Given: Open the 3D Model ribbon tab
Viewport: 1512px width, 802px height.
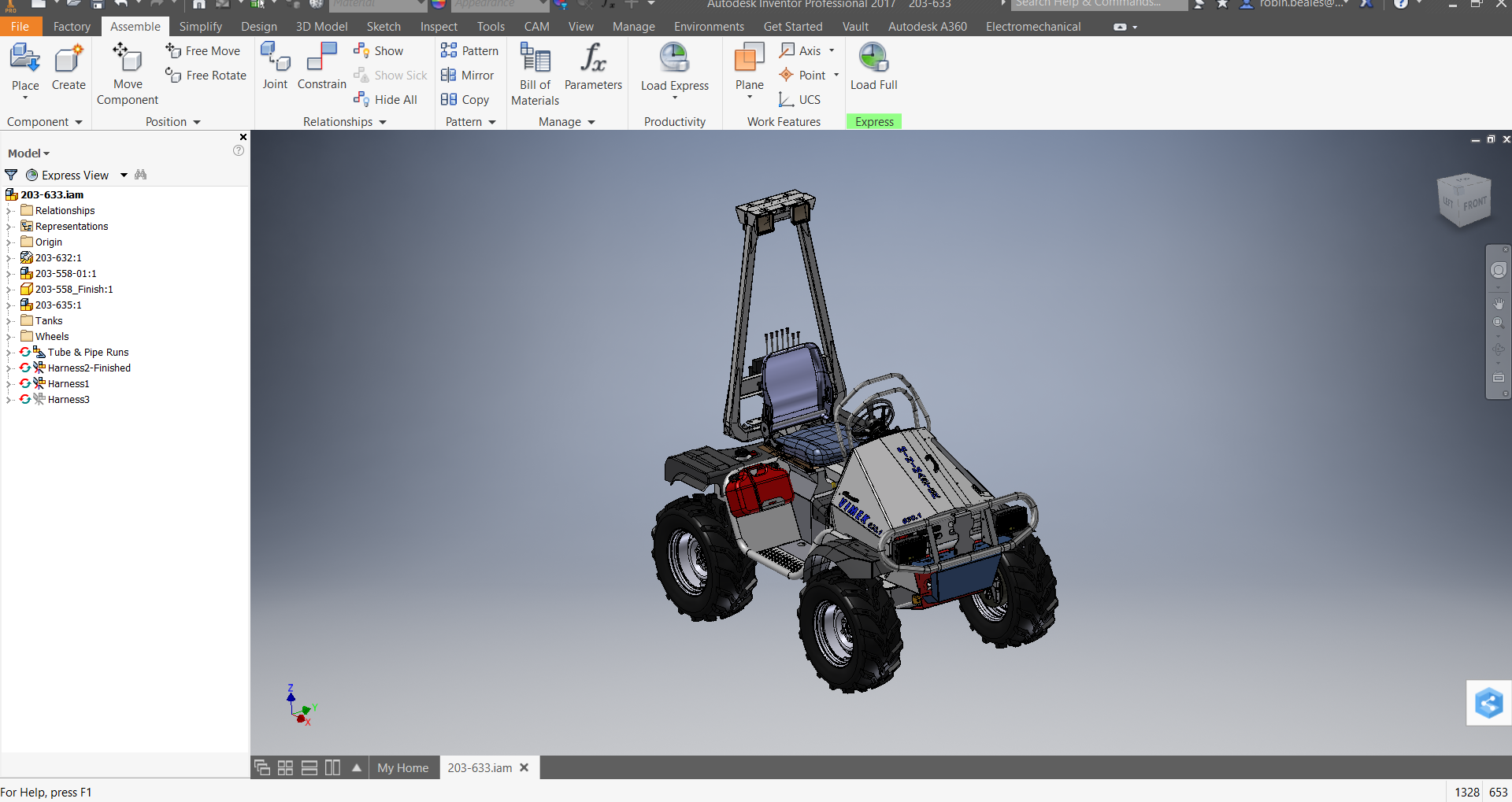Looking at the screenshot, I should coord(321,27).
